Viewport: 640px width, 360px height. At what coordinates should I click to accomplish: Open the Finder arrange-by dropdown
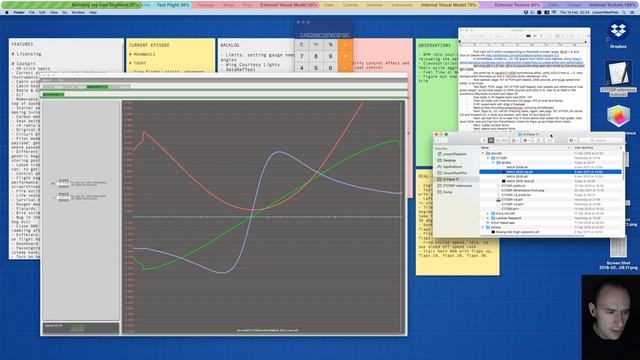[516, 140]
